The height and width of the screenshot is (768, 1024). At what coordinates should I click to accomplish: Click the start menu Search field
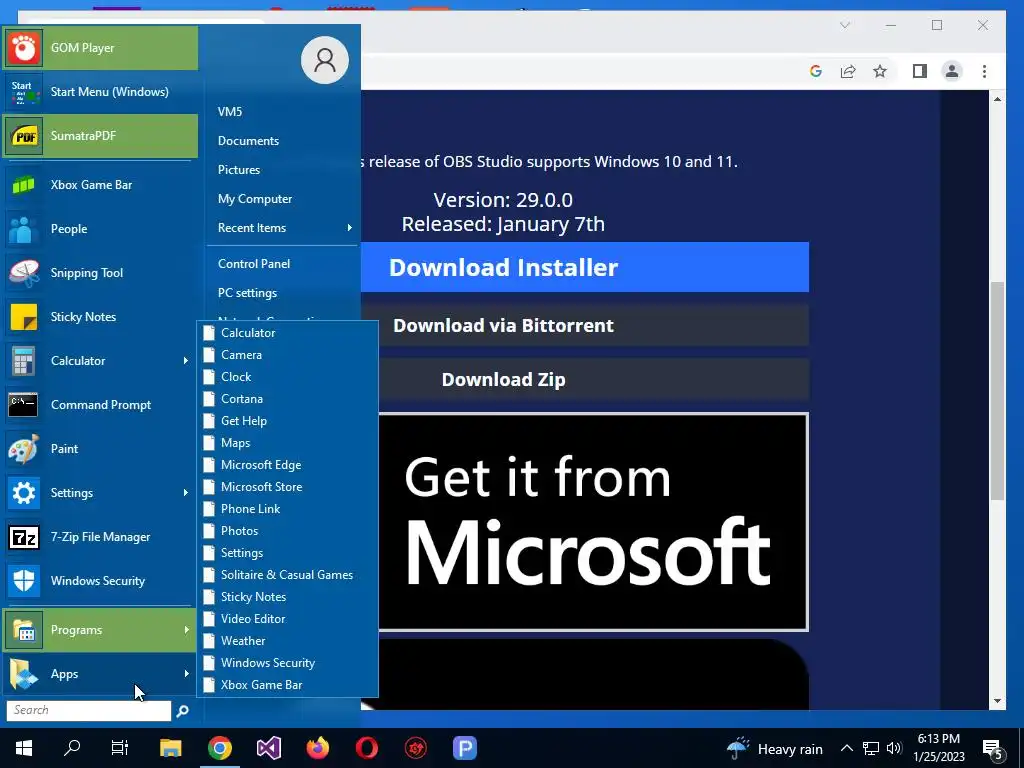coord(89,711)
